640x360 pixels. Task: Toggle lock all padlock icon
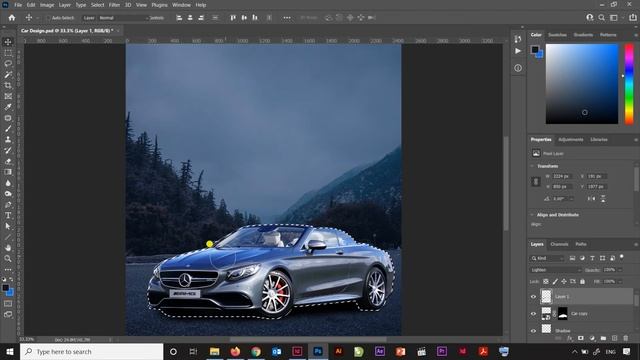pos(582,282)
